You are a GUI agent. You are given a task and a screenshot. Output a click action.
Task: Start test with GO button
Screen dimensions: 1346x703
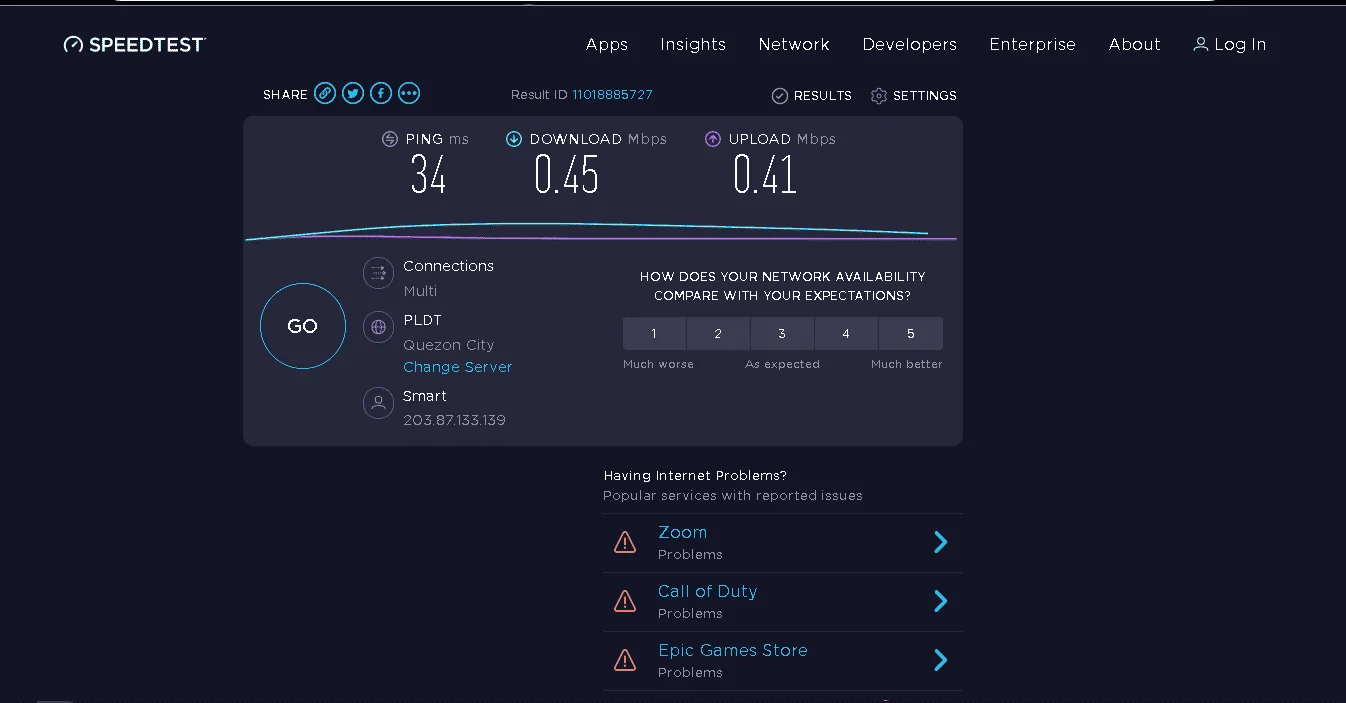coord(303,326)
